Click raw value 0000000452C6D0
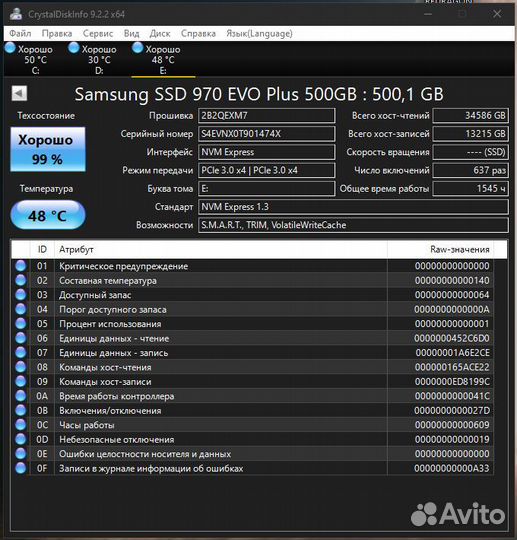This screenshot has width=517, height=540. (x=452, y=338)
